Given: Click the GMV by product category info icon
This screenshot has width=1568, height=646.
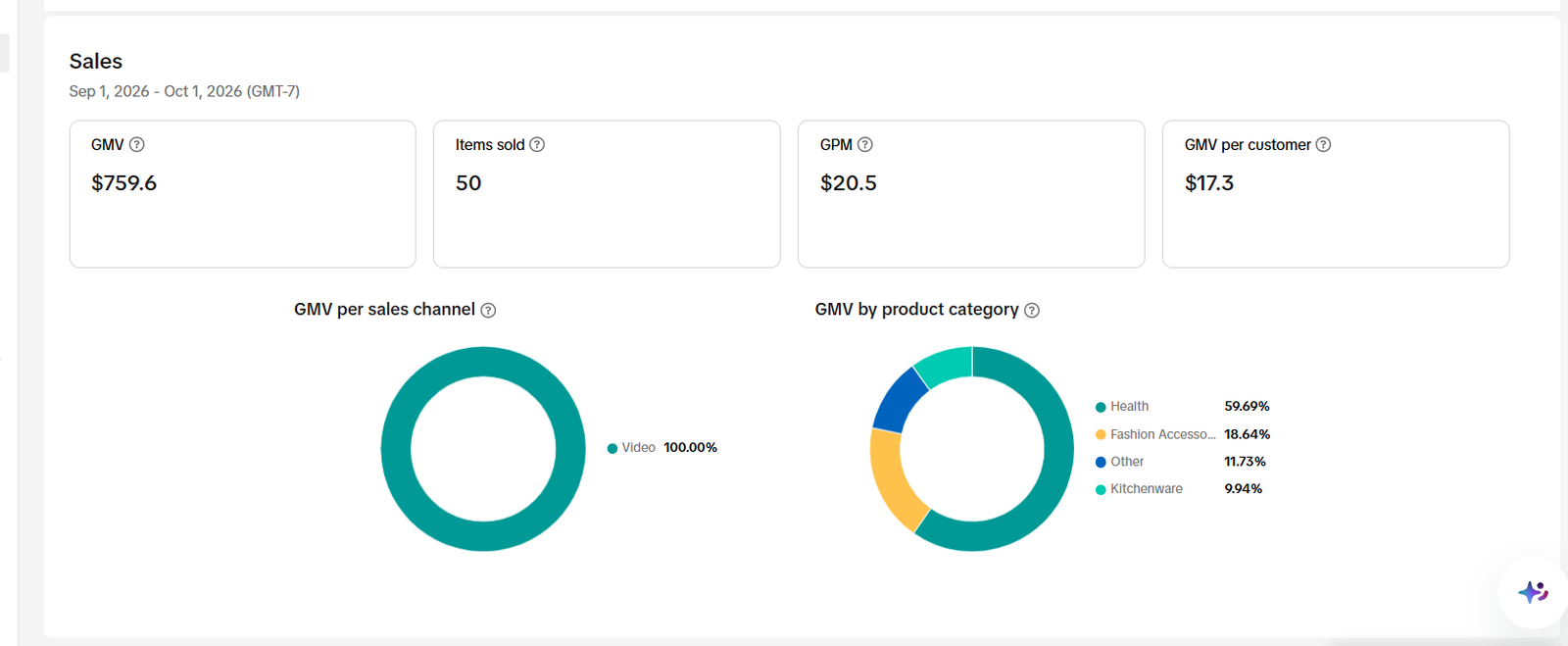Looking at the screenshot, I should 1032,310.
